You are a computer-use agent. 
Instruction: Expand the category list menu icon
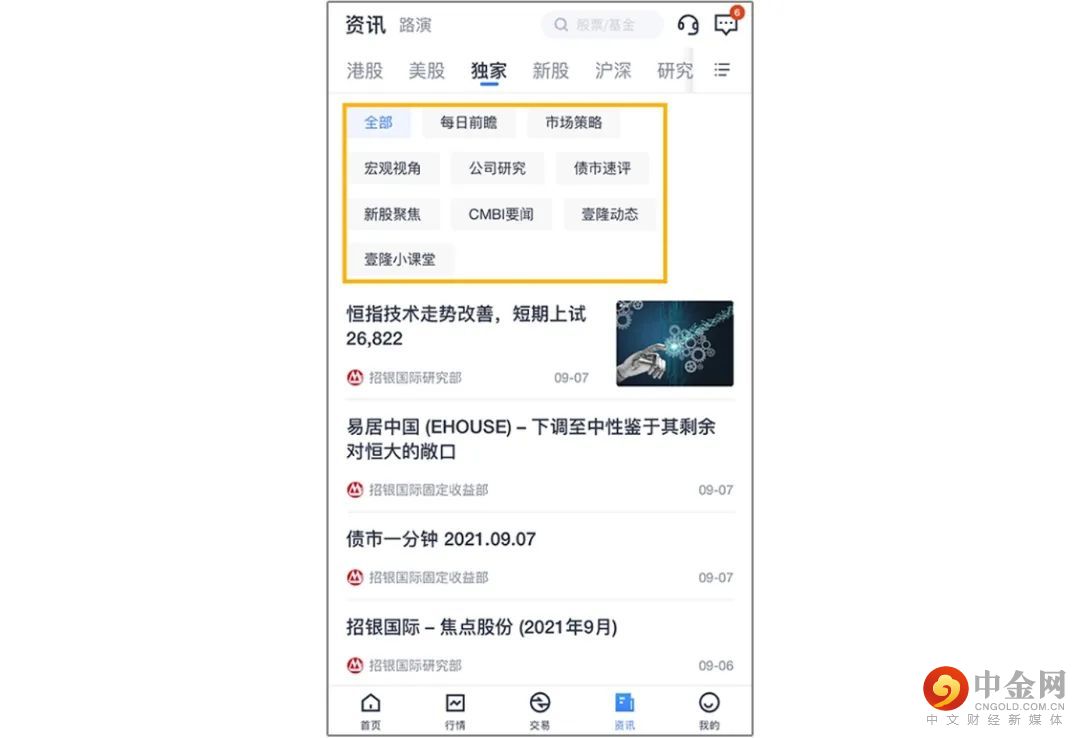(721, 70)
